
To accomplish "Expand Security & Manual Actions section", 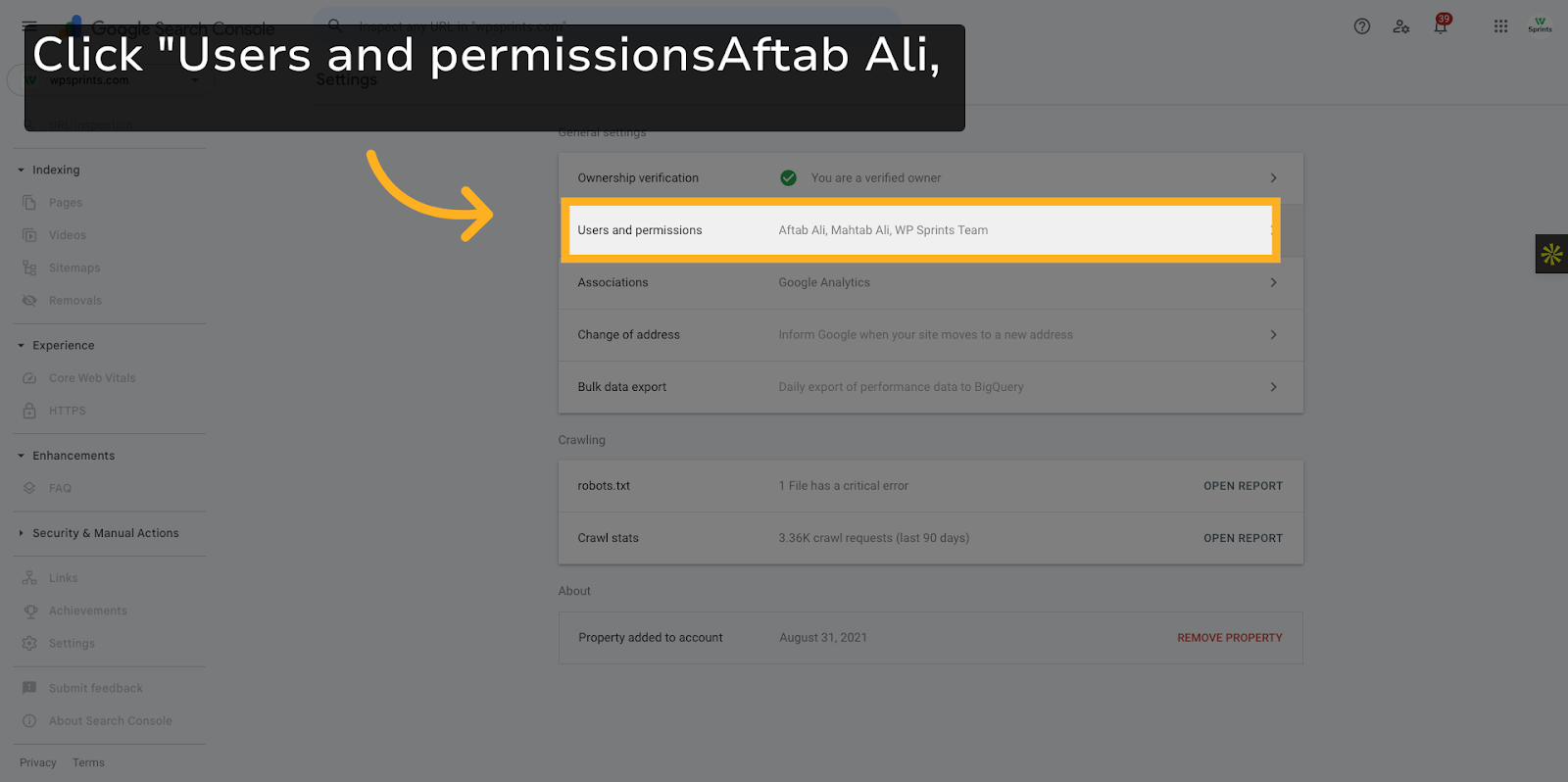I will click(22, 534).
